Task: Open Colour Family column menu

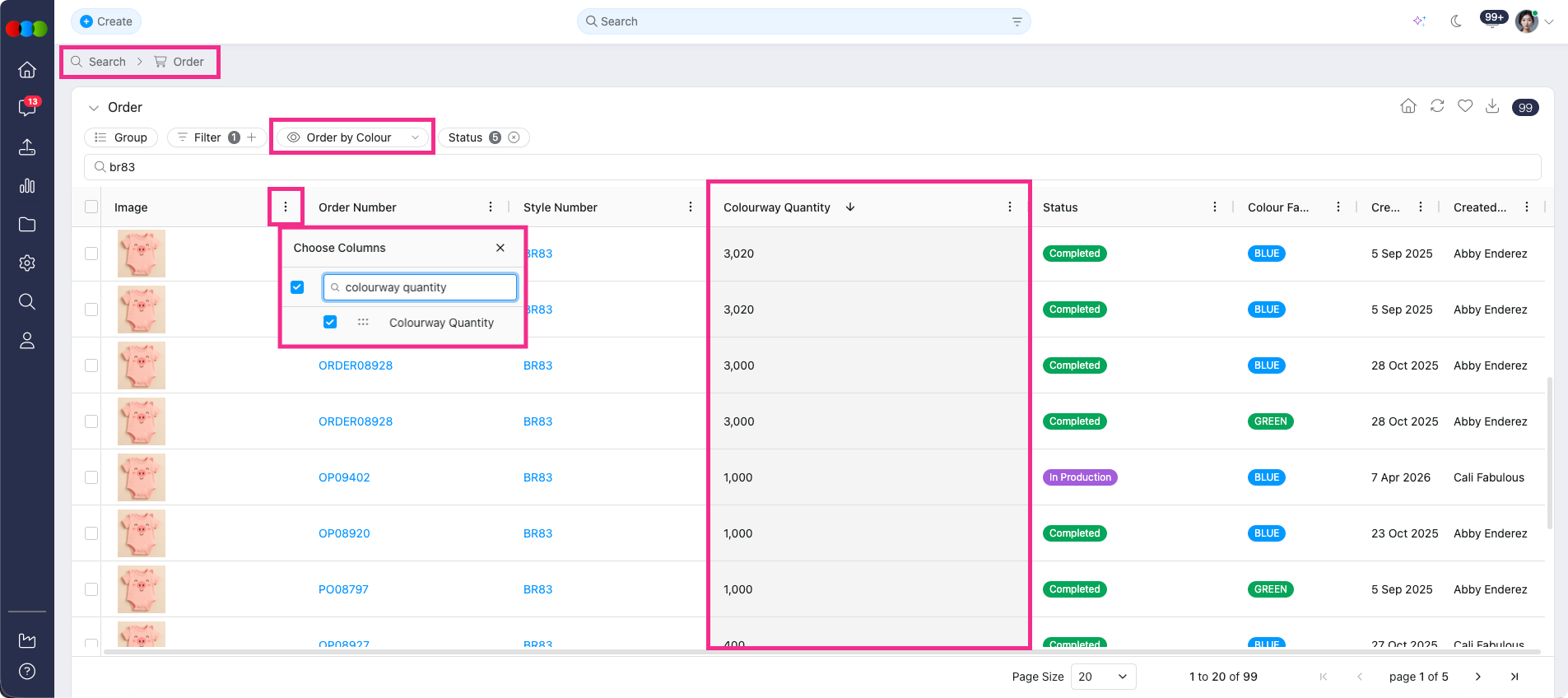Action: [x=1338, y=207]
